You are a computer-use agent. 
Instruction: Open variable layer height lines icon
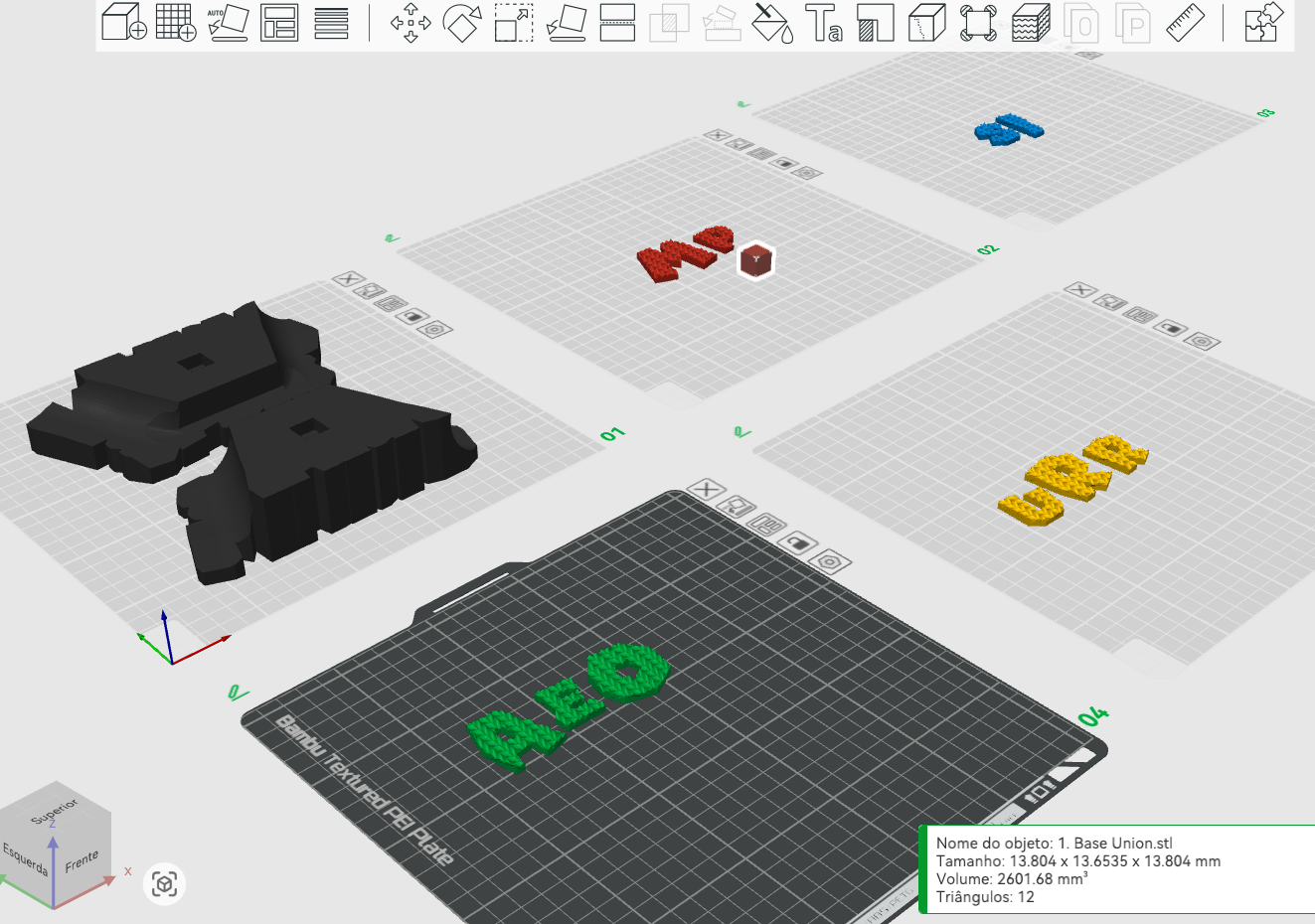[x=331, y=22]
